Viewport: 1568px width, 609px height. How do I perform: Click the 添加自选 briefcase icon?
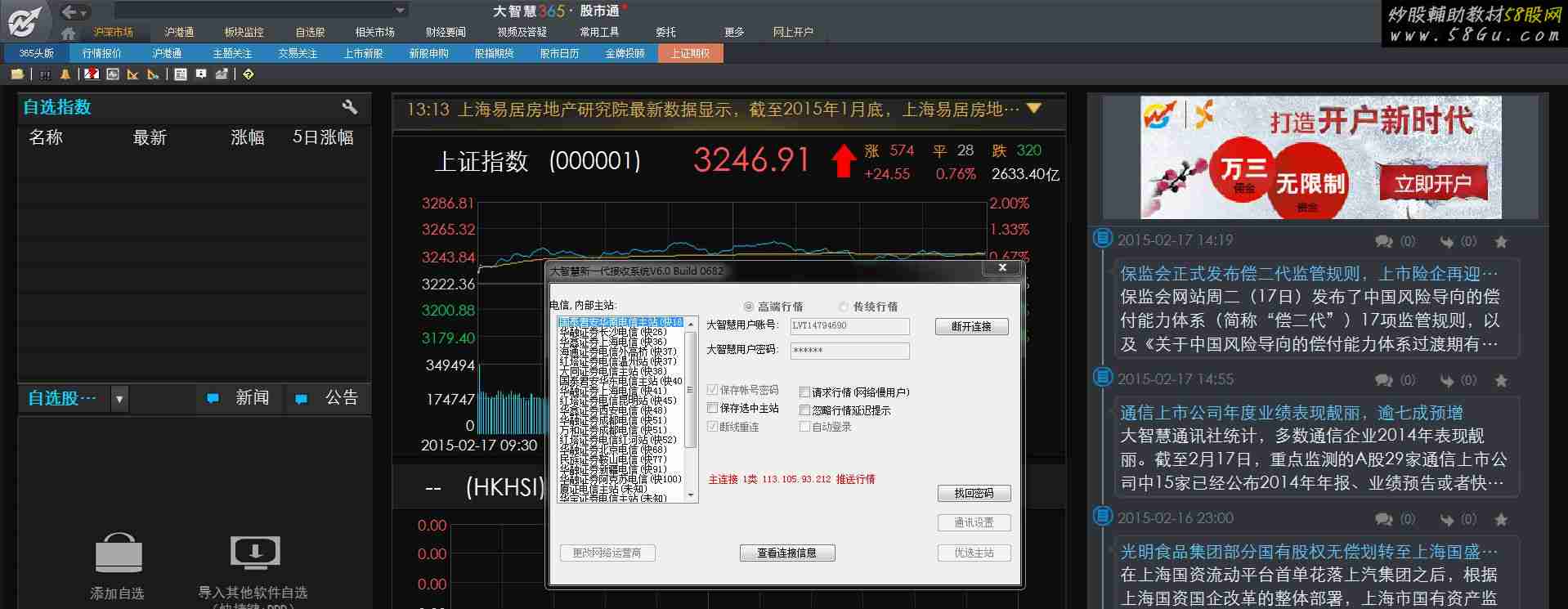click(x=119, y=553)
